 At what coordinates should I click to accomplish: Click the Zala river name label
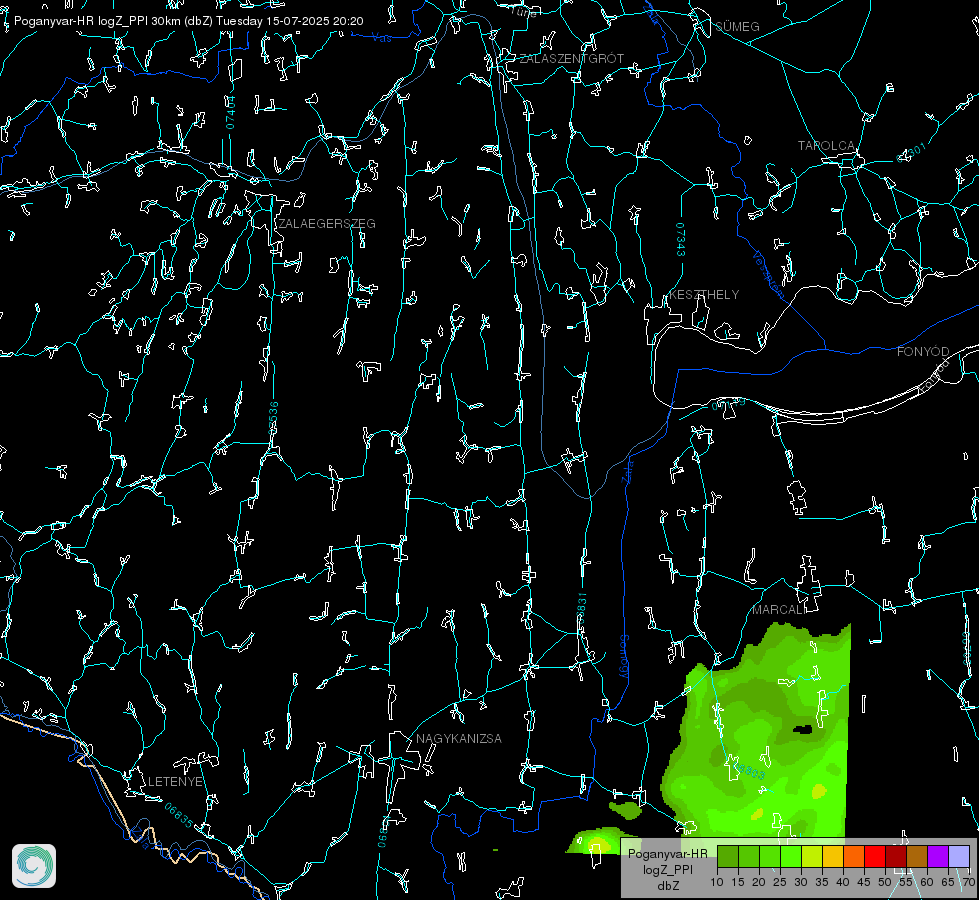628,470
